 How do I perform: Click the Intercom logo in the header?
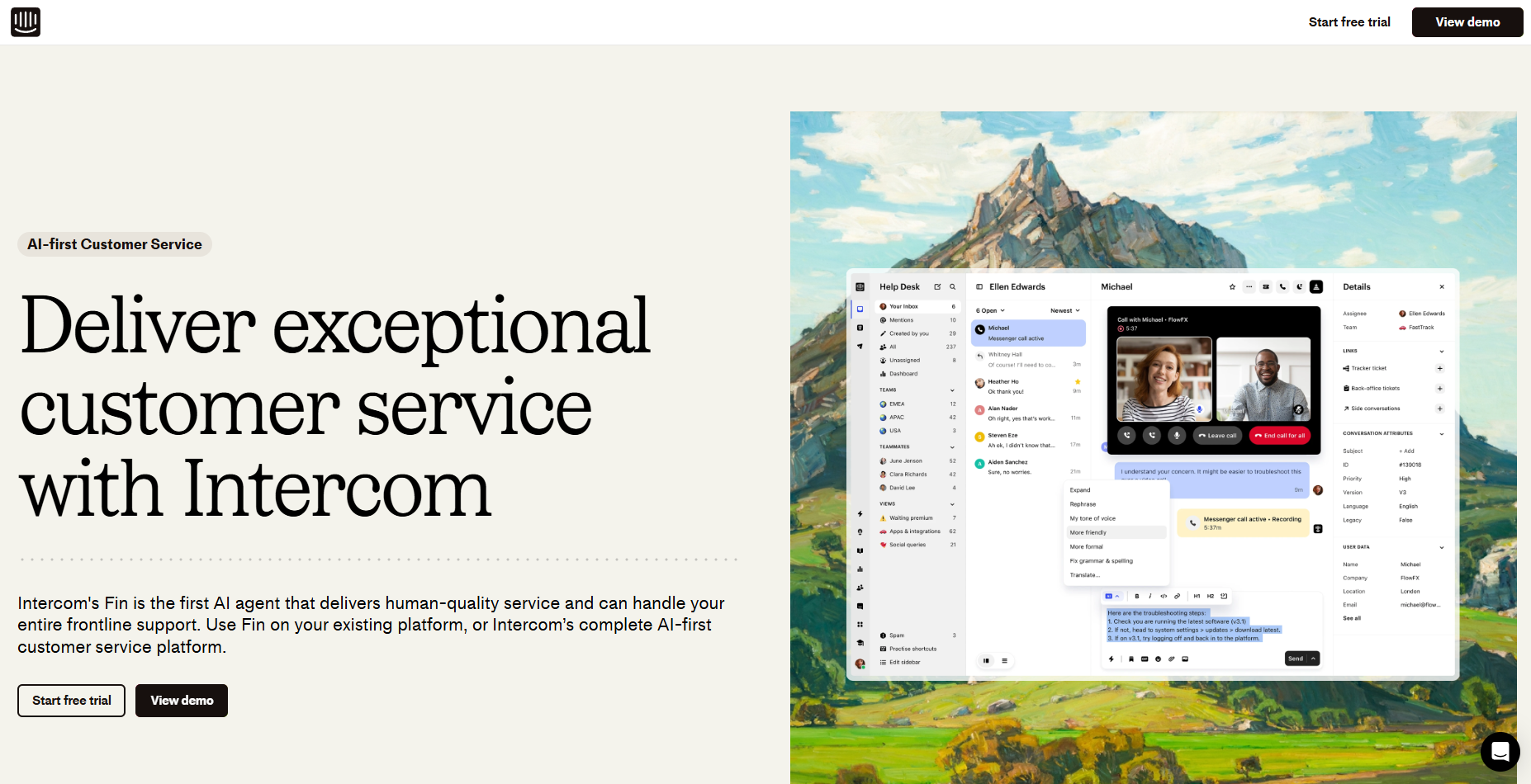click(x=26, y=22)
